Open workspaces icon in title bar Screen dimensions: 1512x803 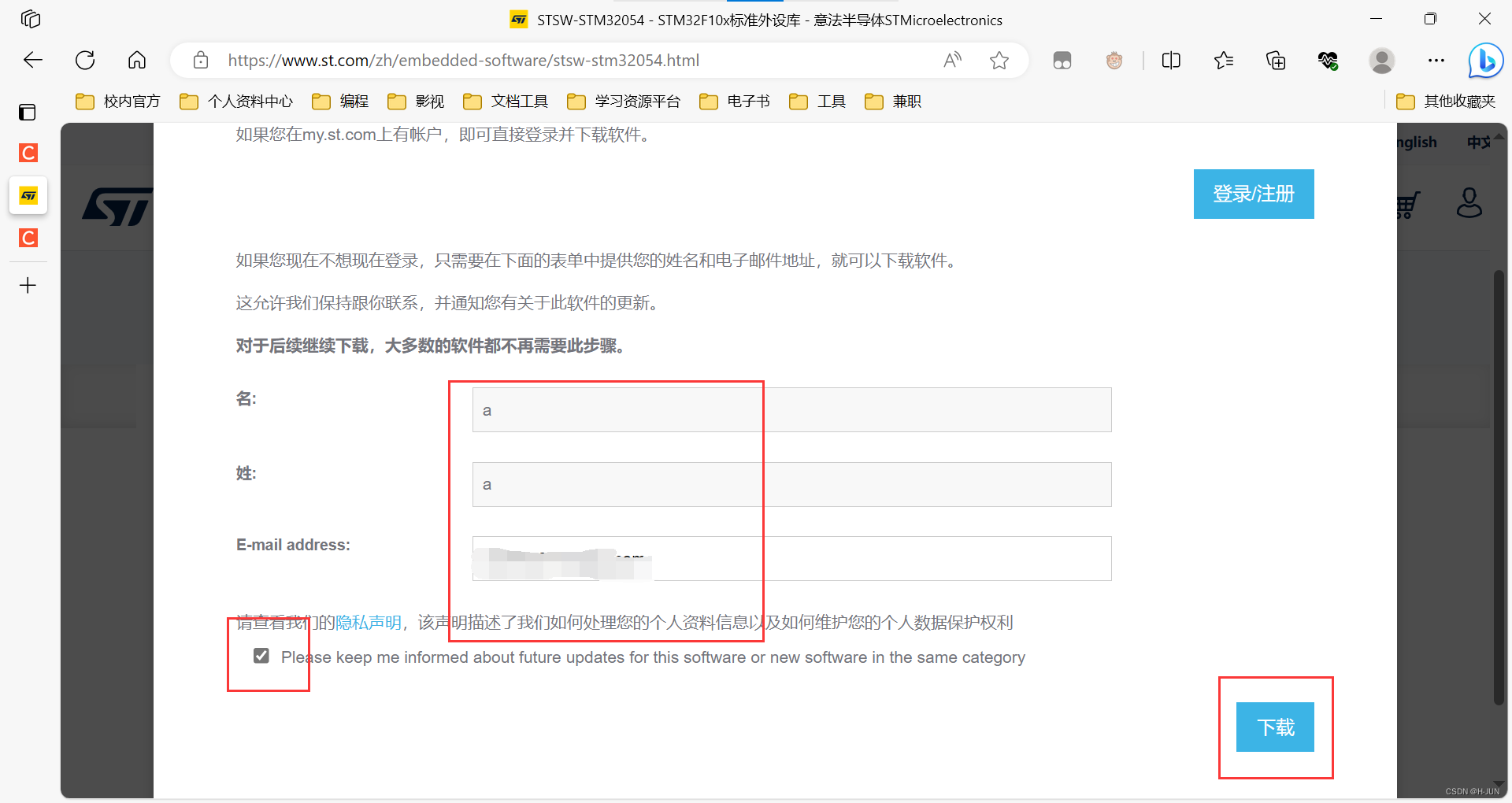pos(31,19)
